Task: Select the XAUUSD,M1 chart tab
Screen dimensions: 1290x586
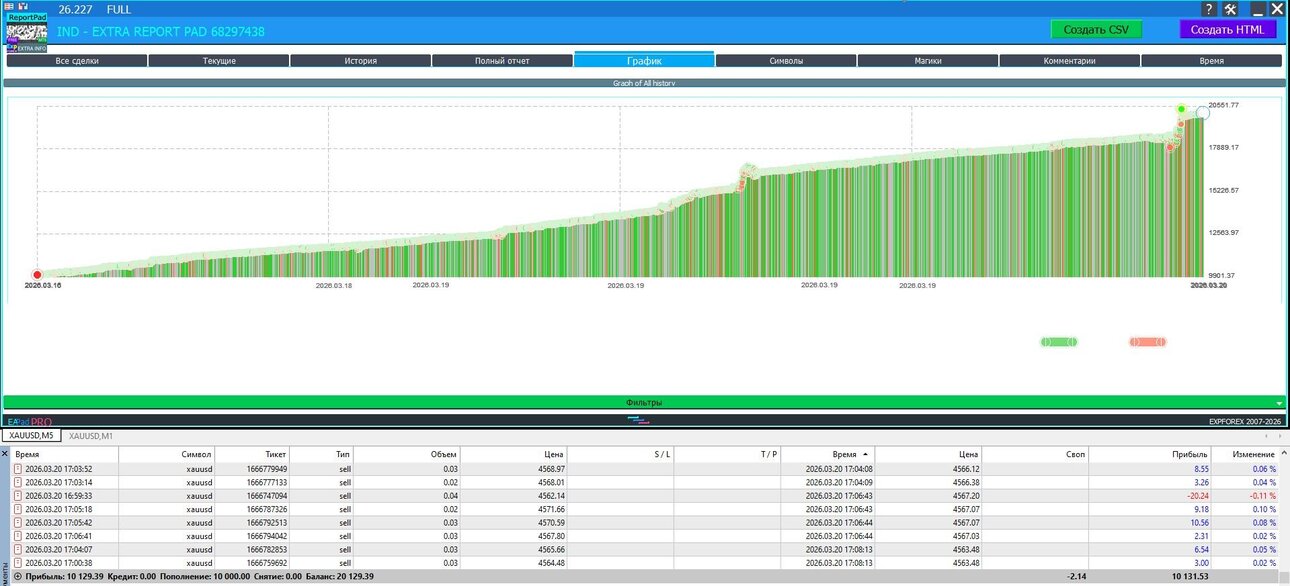Action: tap(91, 436)
